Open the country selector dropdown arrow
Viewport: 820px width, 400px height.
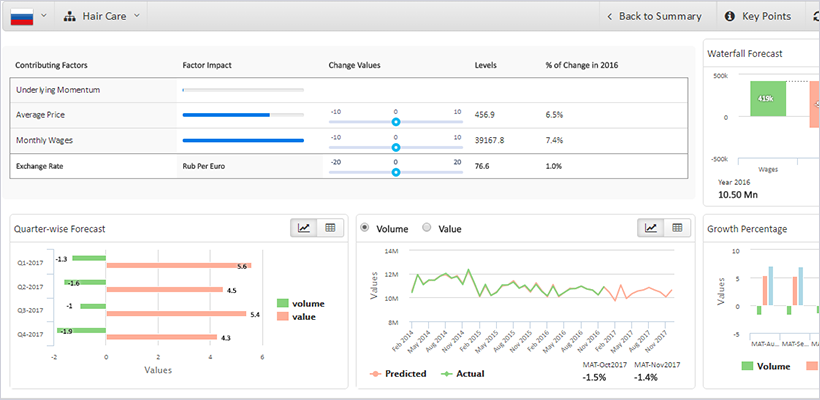pyautogui.click(x=43, y=16)
